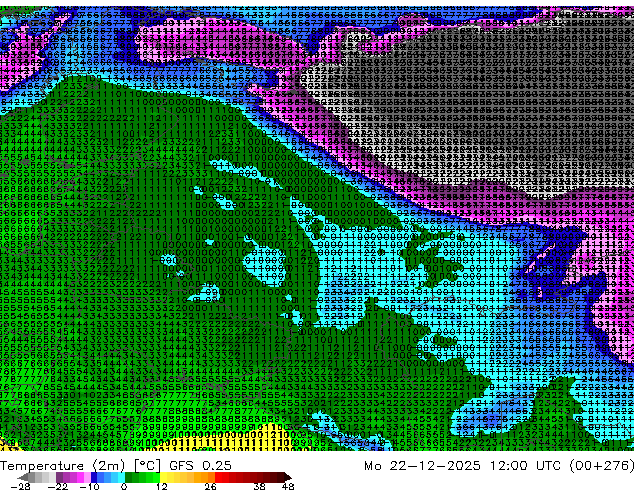Image resolution: width=634 pixels, height=490 pixels.
Task: Click the bright red legend swatch at 26
Action: [218, 477]
